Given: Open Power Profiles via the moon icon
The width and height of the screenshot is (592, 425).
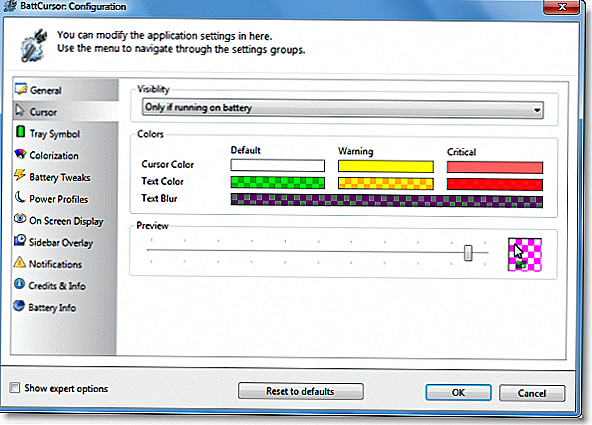Looking at the screenshot, I should [20, 197].
